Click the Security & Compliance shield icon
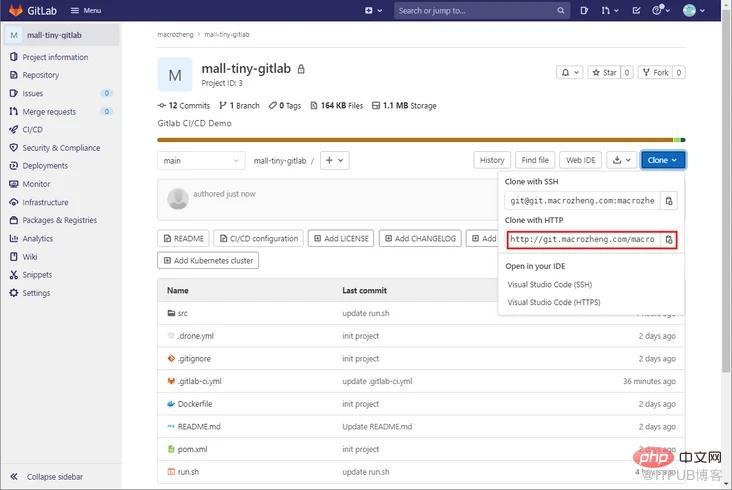Image resolution: width=732 pixels, height=490 pixels. pos(14,147)
